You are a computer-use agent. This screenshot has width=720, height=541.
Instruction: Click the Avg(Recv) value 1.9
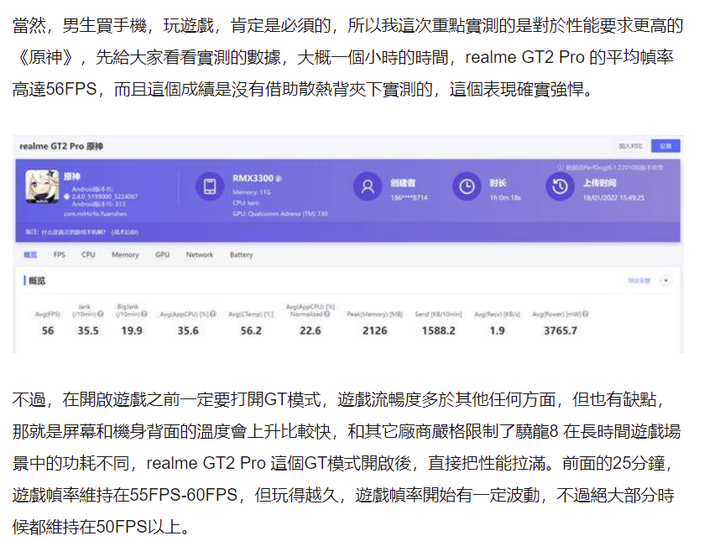pyautogui.click(x=497, y=331)
